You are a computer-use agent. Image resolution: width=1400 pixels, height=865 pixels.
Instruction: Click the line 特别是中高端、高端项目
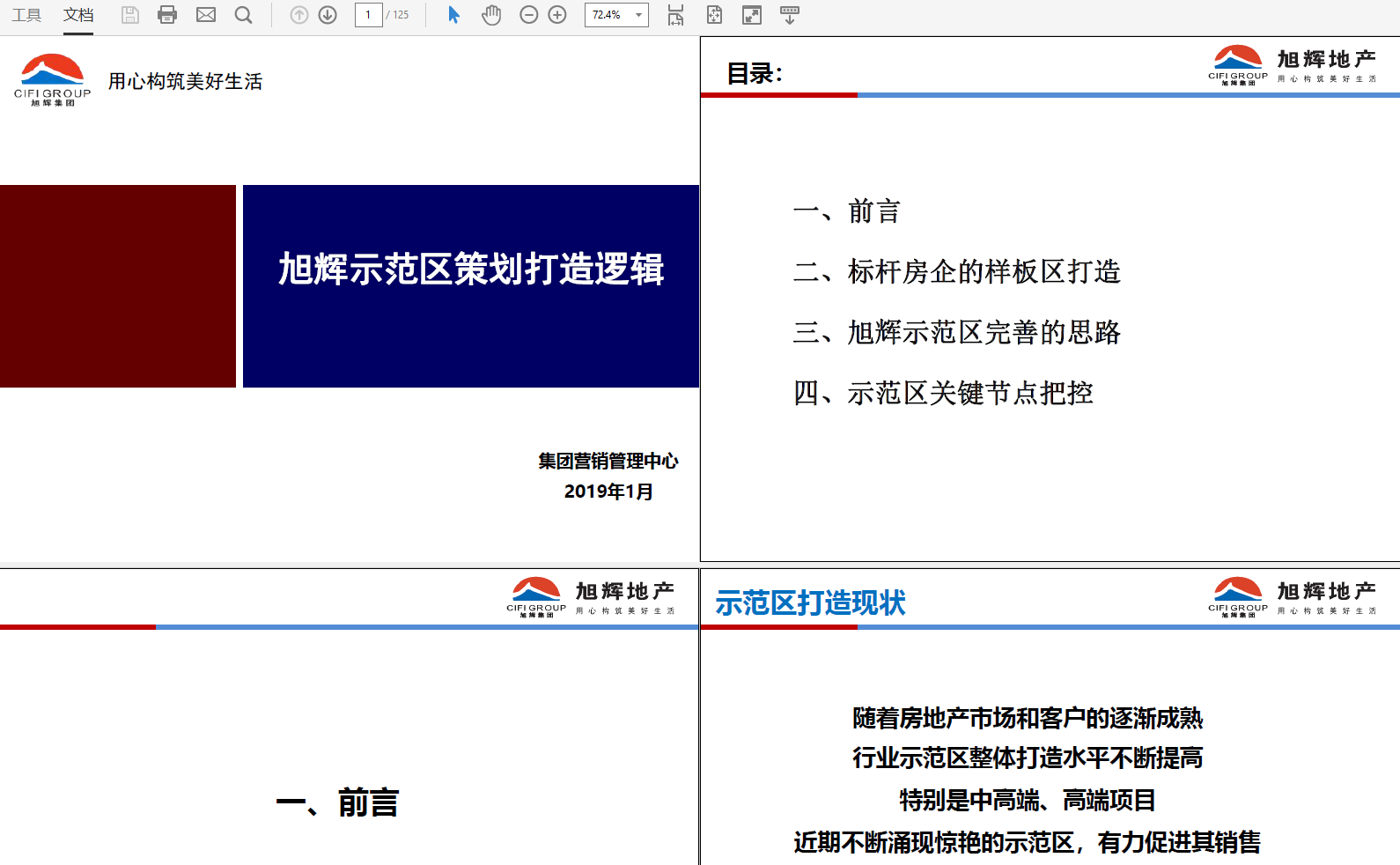coord(1028,800)
